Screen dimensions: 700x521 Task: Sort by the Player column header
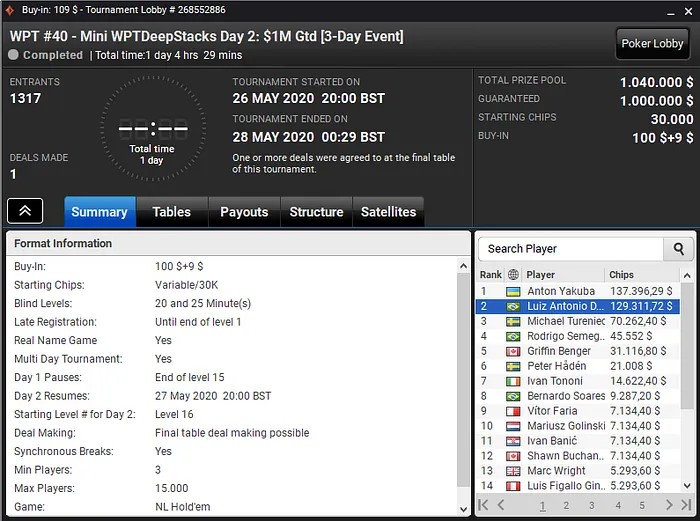tap(563, 275)
